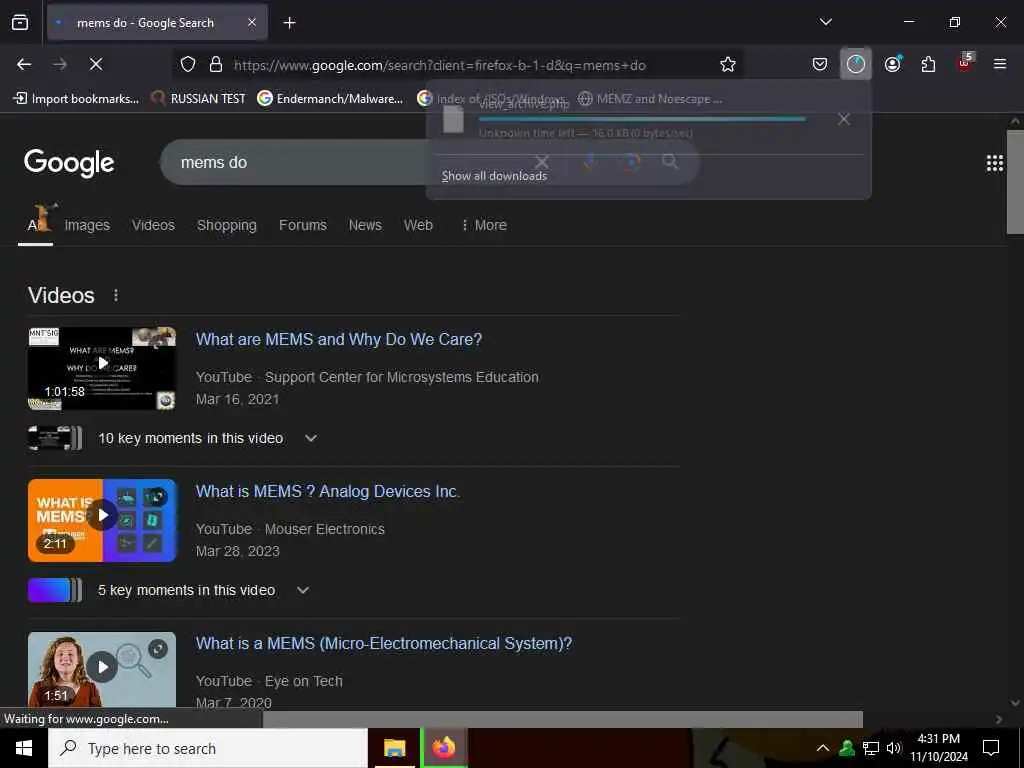
Task: Open the Windows Start menu
Action: pos(24,748)
